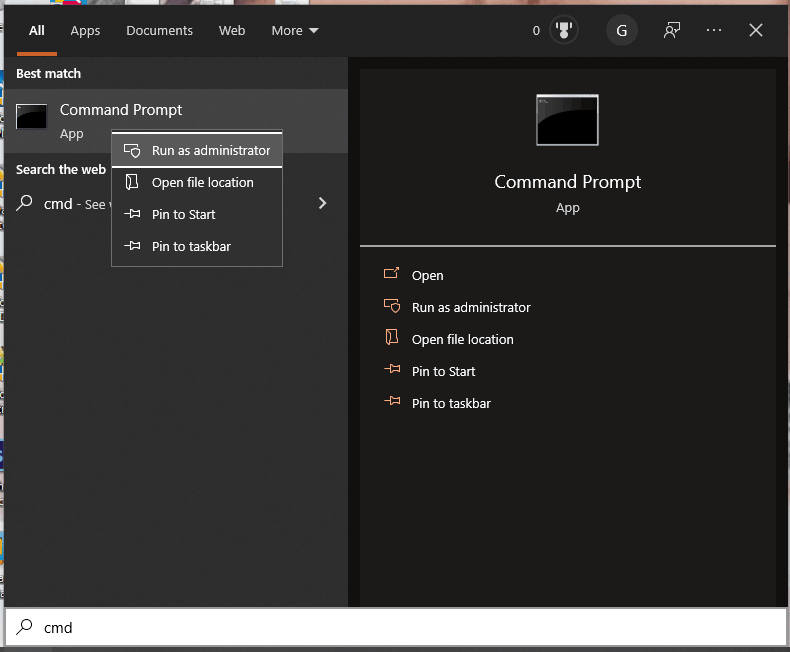Switch to the All tab

click(x=37, y=31)
